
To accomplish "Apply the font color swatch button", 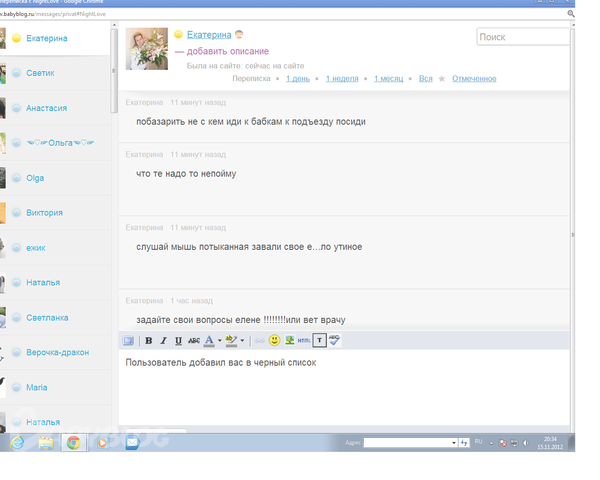I will tap(209, 340).
